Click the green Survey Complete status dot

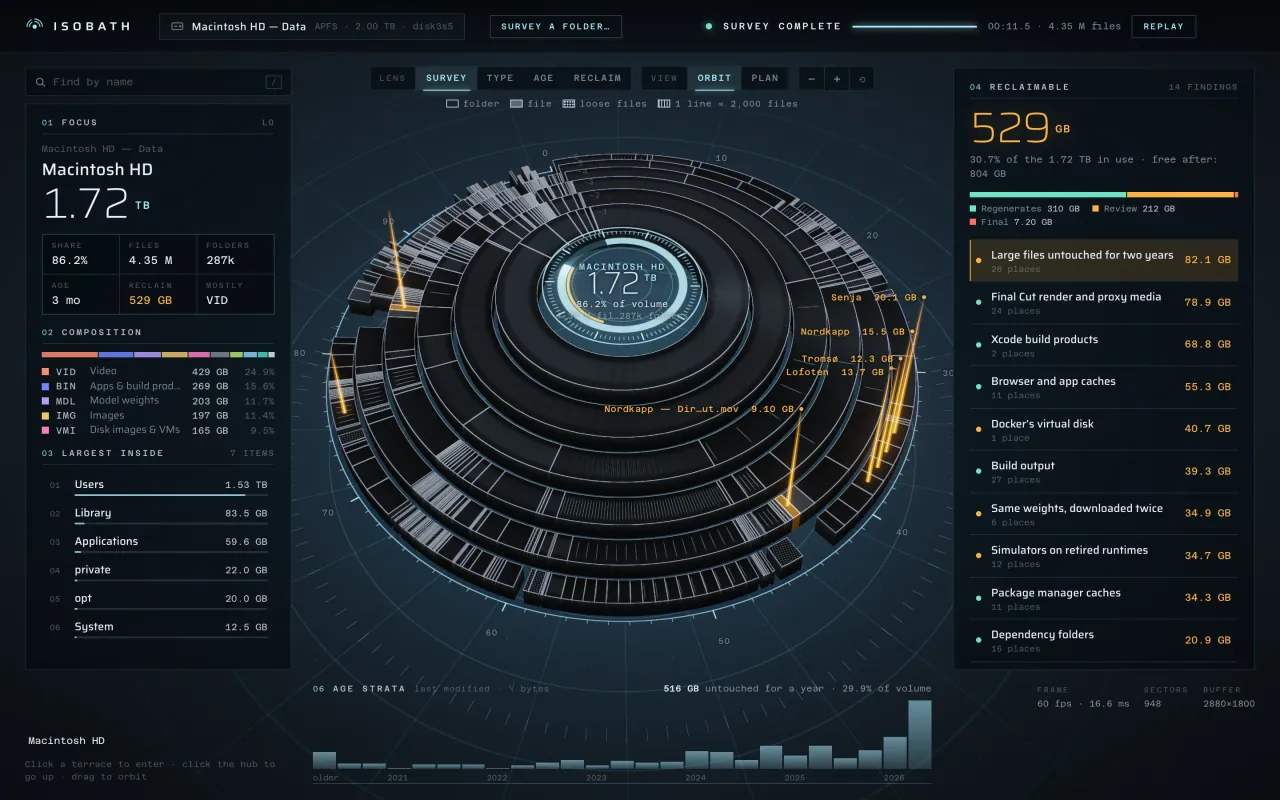[709, 26]
